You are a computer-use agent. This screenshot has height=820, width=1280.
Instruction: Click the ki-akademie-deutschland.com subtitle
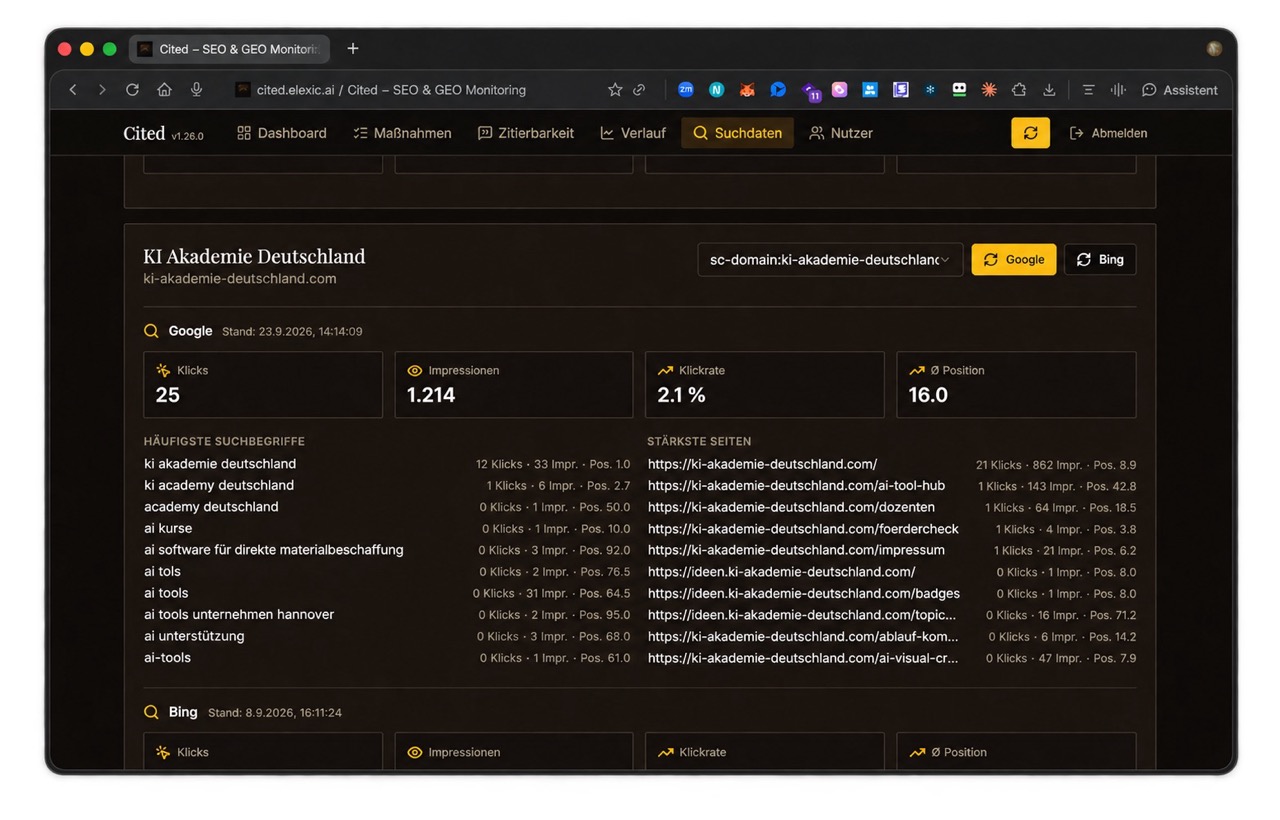[240, 279]
